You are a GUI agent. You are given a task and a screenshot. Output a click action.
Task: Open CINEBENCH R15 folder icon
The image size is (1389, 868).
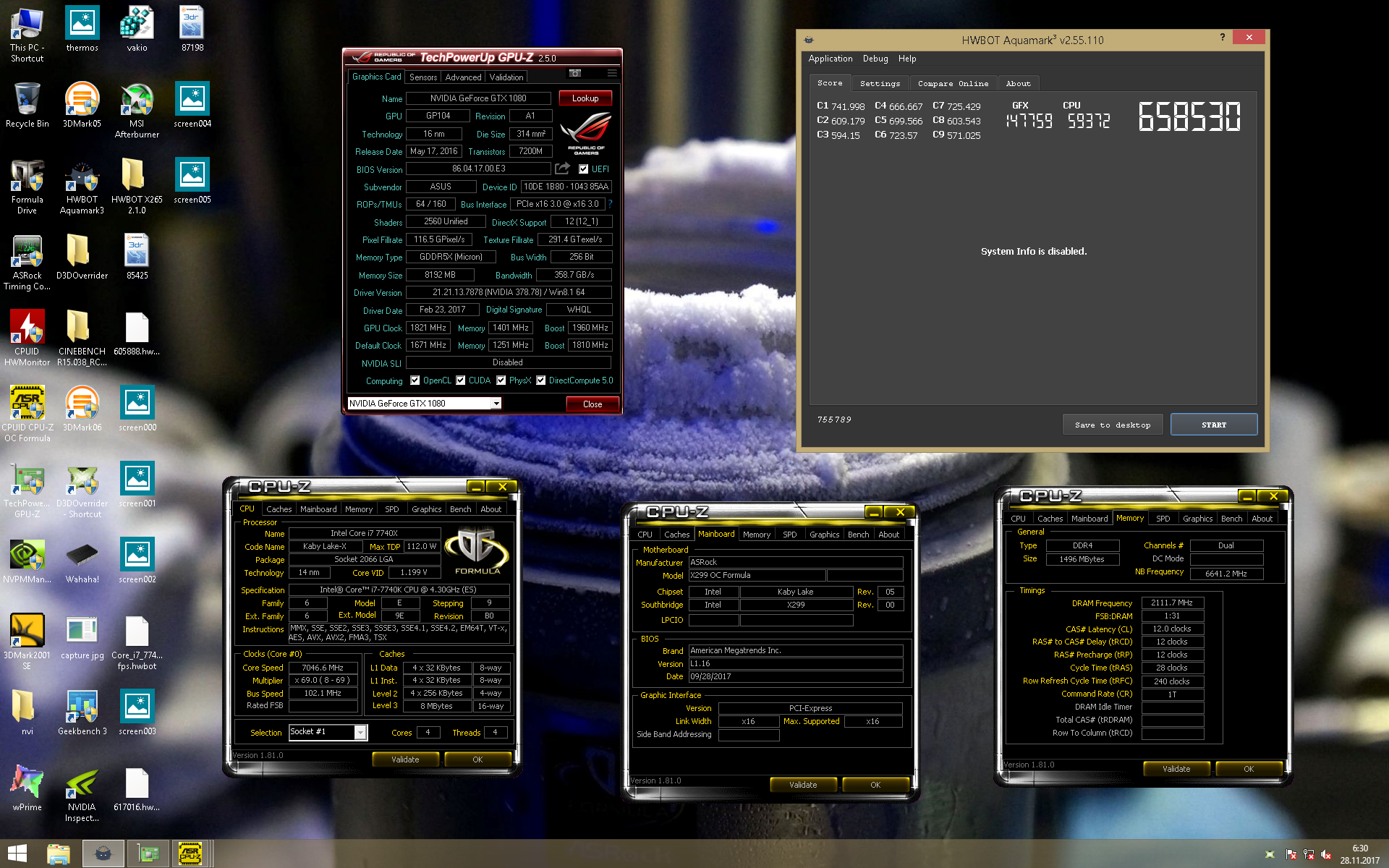pyautogui.click(x=82, y=338)
